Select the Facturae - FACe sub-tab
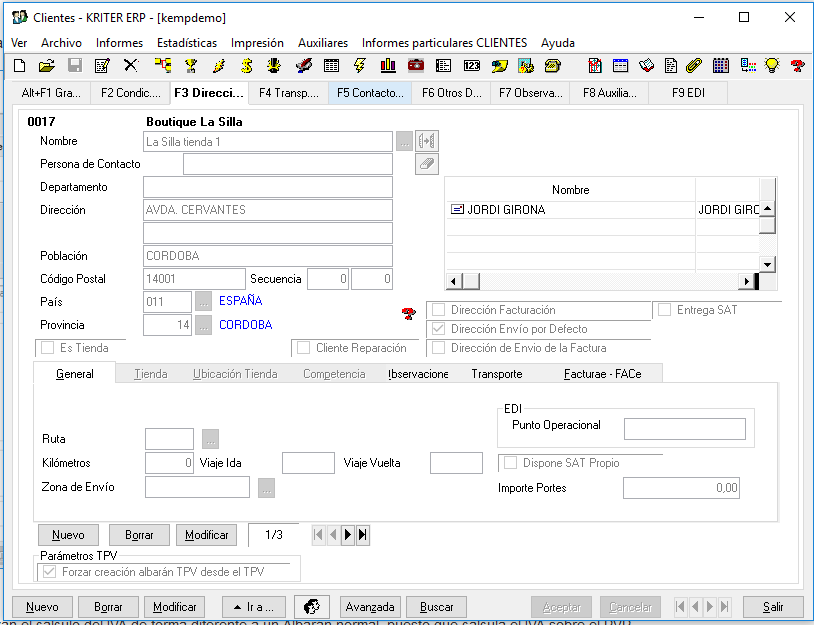Image resolution: width=814 pixels, height=625 pixels. pos(603,374)
